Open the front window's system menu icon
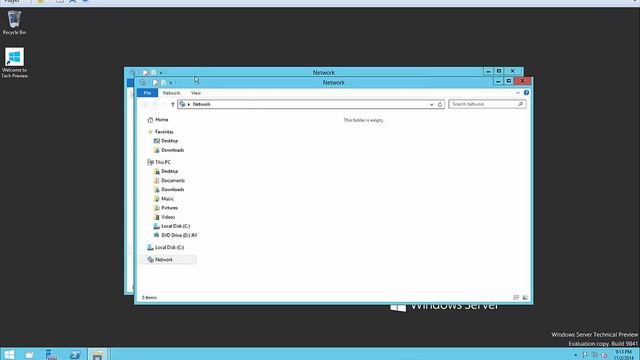Image resolution: width=640 pixels, height=360 pixels. point(143,82)
